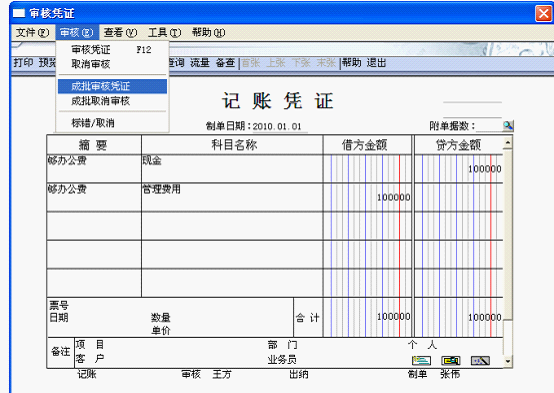This screenshot has height=393, width=554.
Task: Click the 合计 label
Action: click(x=307, y=318)
